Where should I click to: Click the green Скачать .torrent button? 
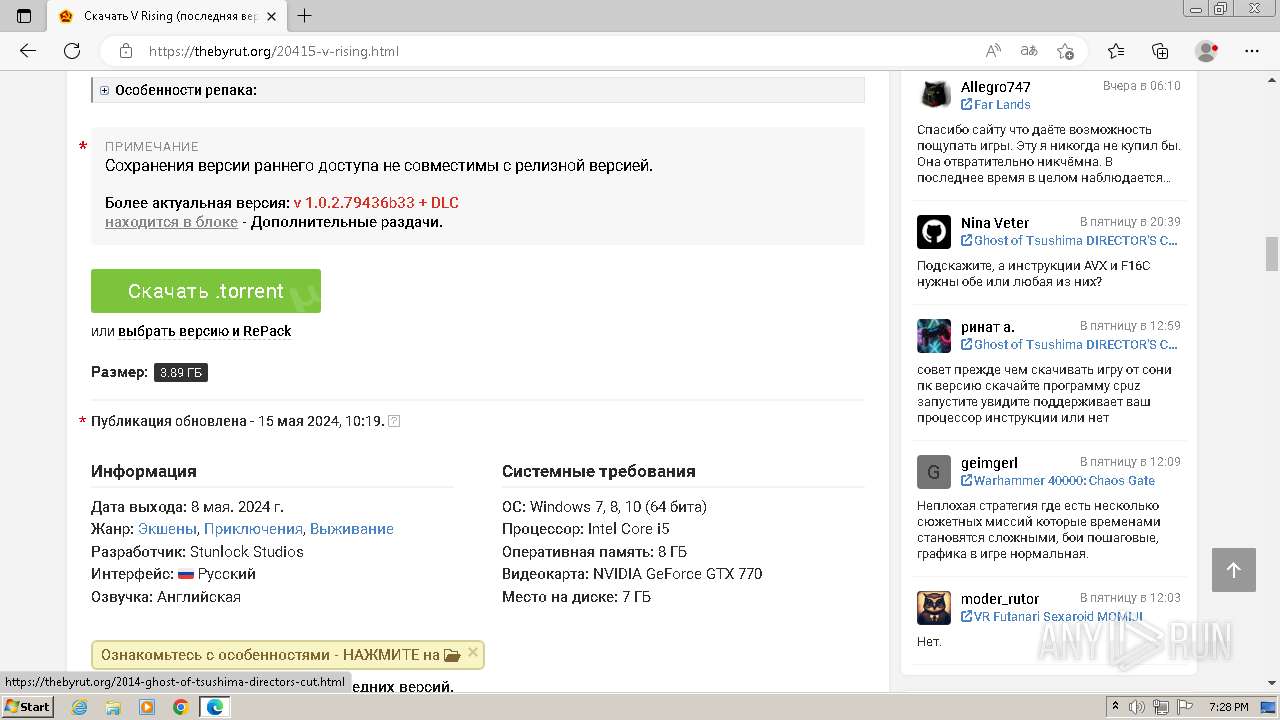pos(206,291)
